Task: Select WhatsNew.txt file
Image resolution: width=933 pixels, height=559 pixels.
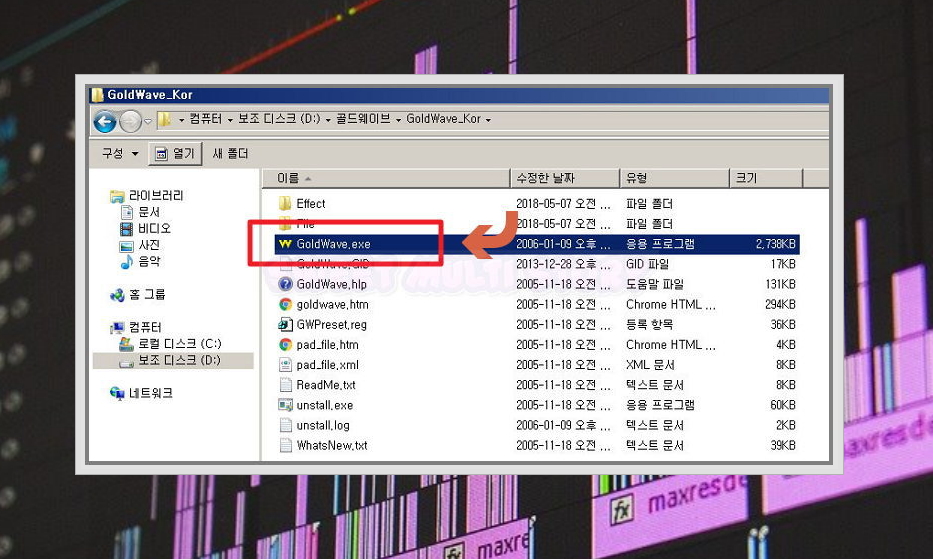Action: point(332,445)
